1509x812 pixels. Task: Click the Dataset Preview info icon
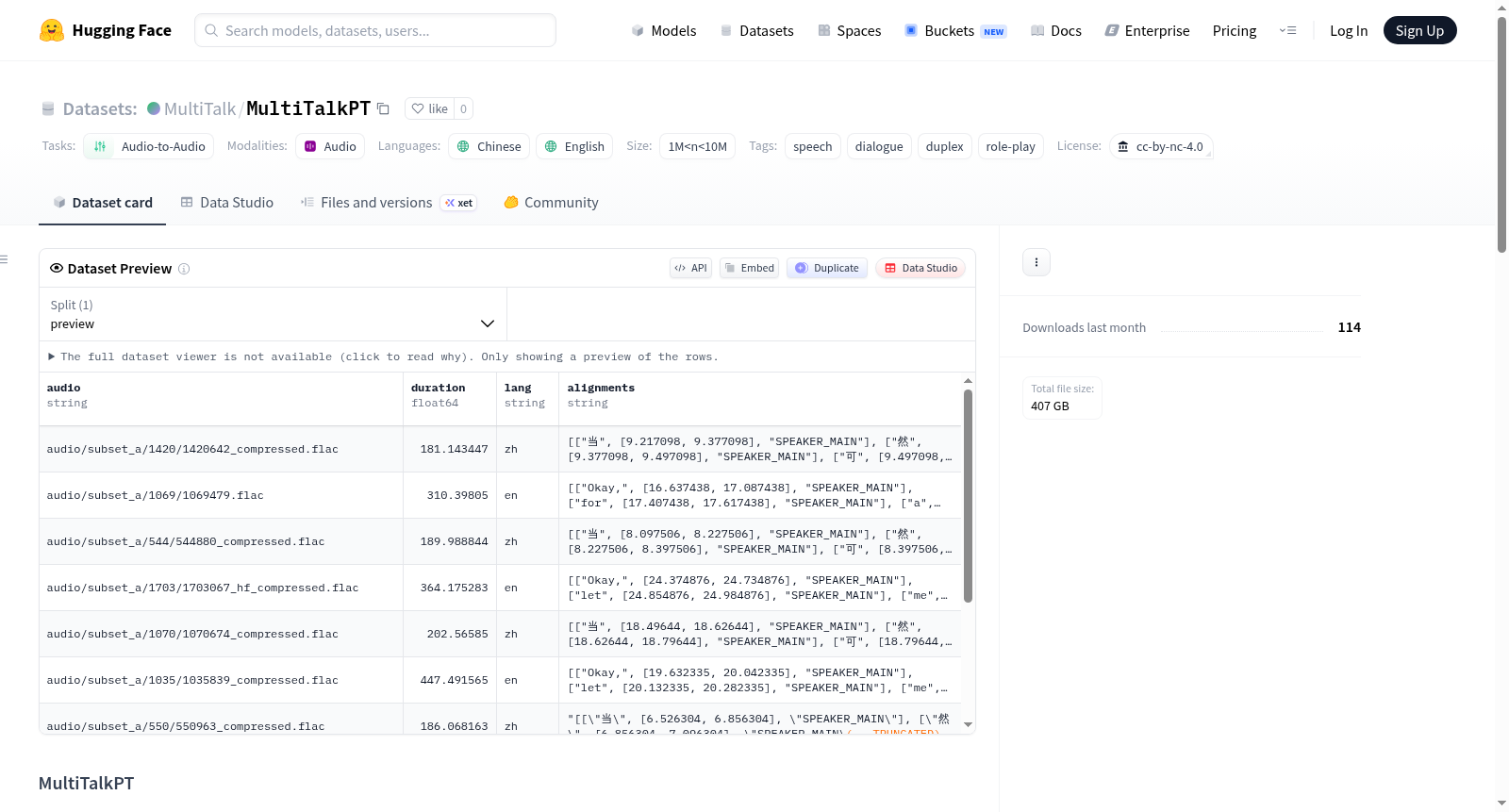pyautogui.click(x=184, y=269)
